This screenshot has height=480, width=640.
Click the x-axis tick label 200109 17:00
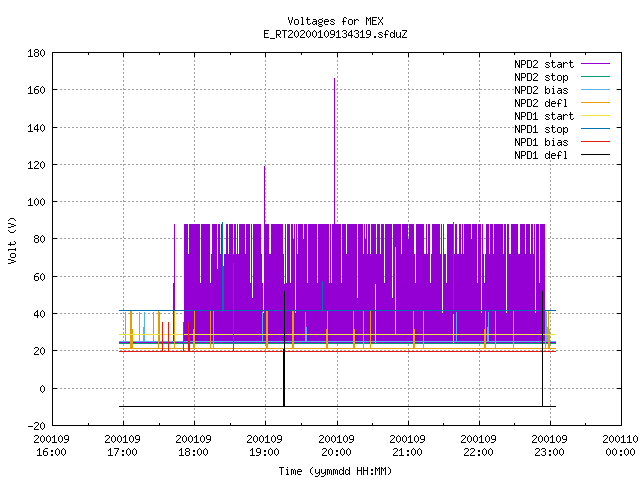[122, 446]
